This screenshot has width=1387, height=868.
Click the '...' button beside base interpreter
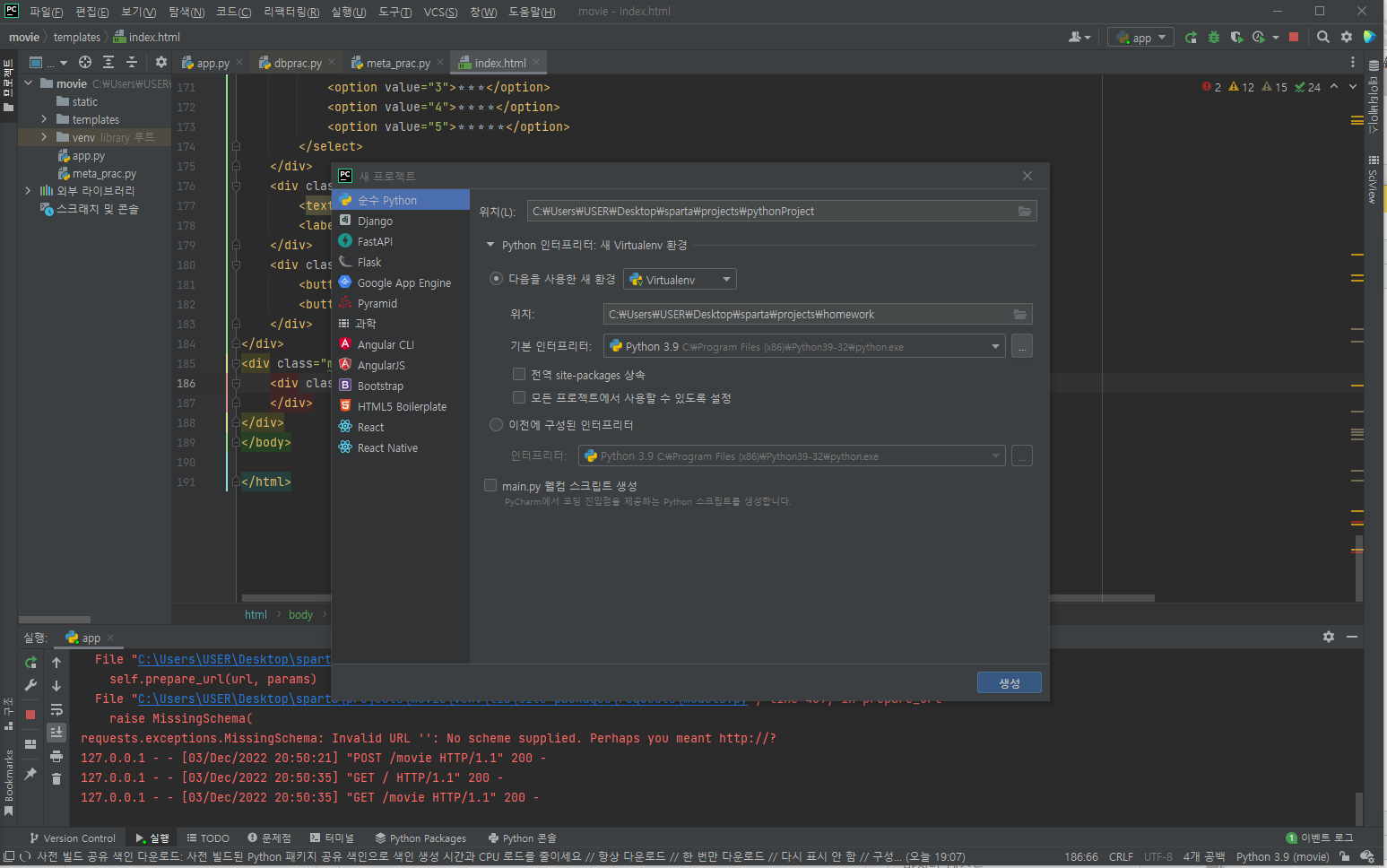pyautogui.click(x=1022, y=346)
